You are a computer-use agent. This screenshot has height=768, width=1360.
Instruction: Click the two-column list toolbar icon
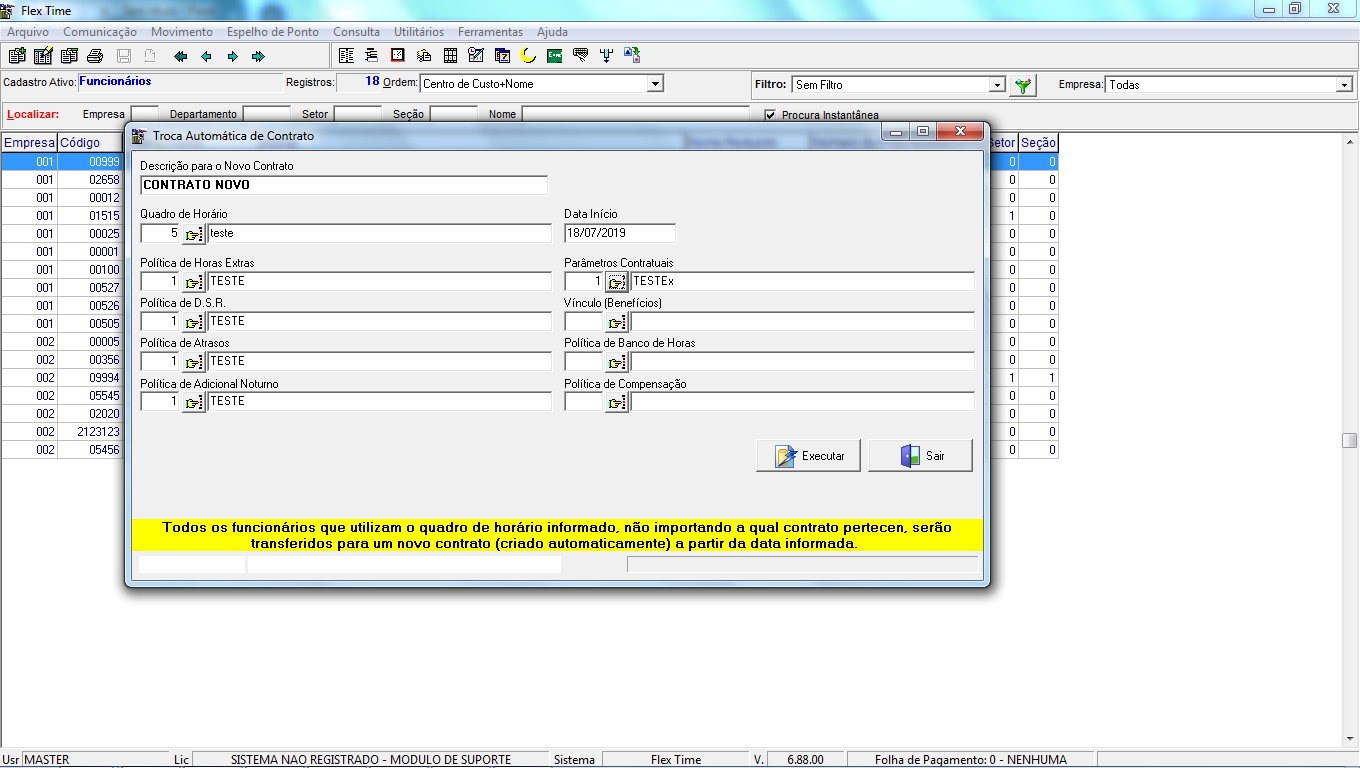click(x=346, y=56)
